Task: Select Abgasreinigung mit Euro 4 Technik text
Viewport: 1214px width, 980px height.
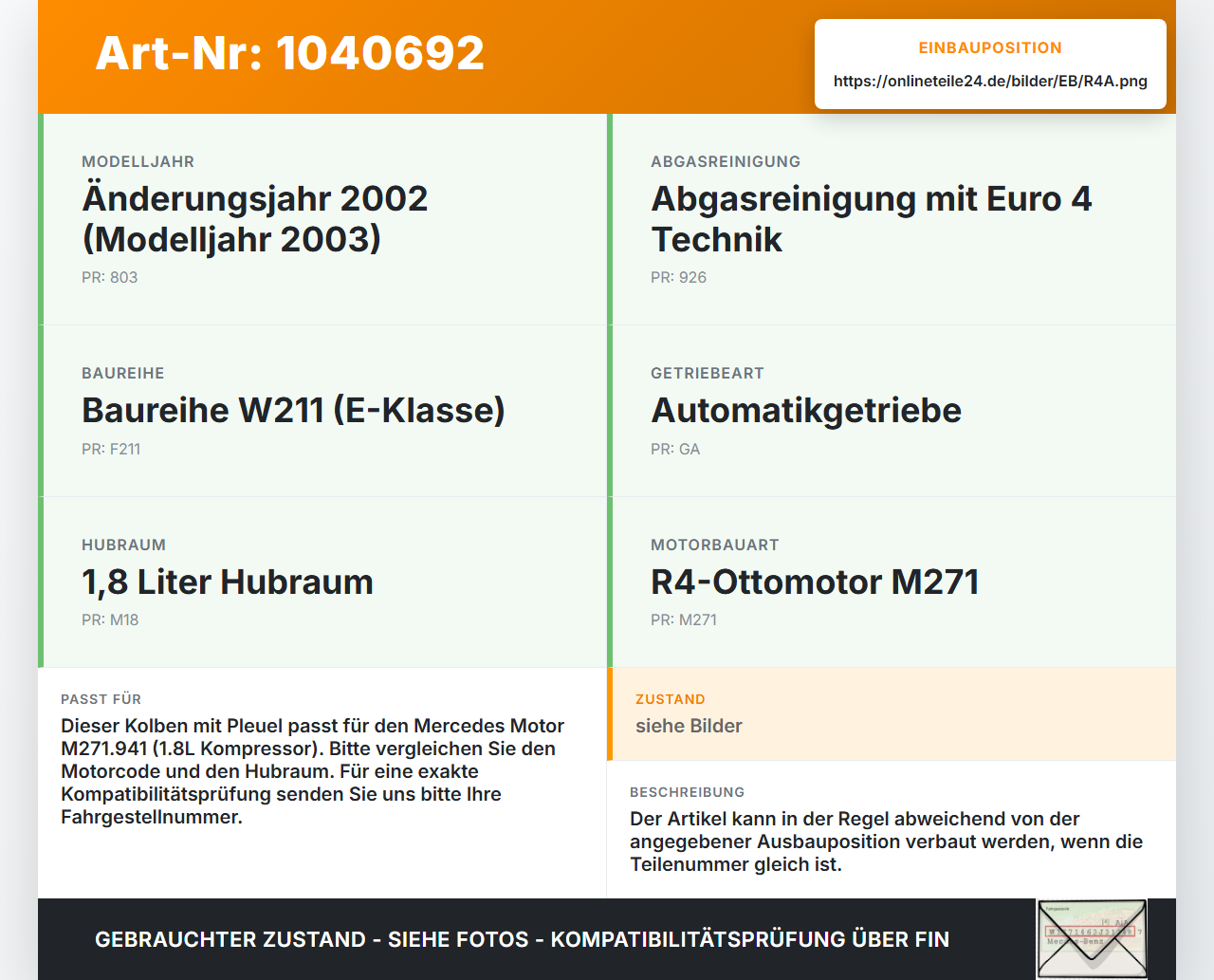Action: [x=872, y=218]
